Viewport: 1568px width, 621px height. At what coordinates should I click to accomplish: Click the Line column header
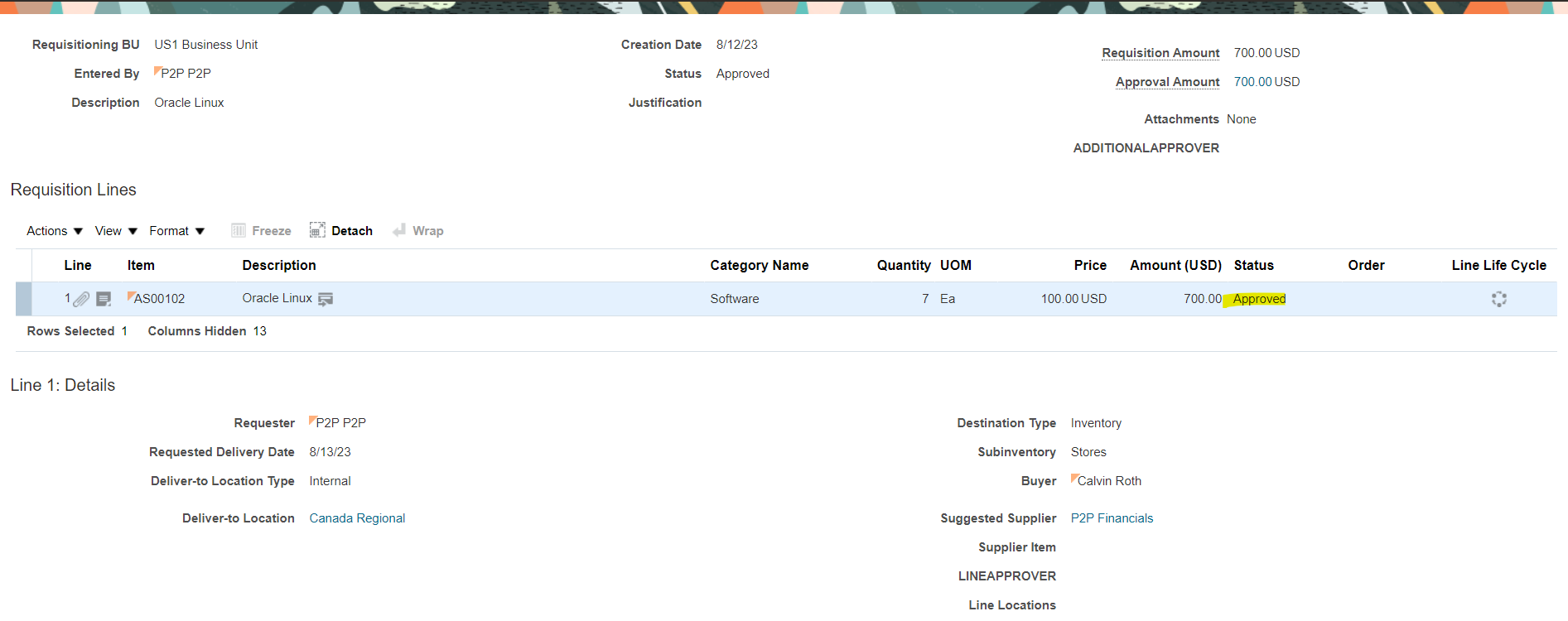[78, 266]
